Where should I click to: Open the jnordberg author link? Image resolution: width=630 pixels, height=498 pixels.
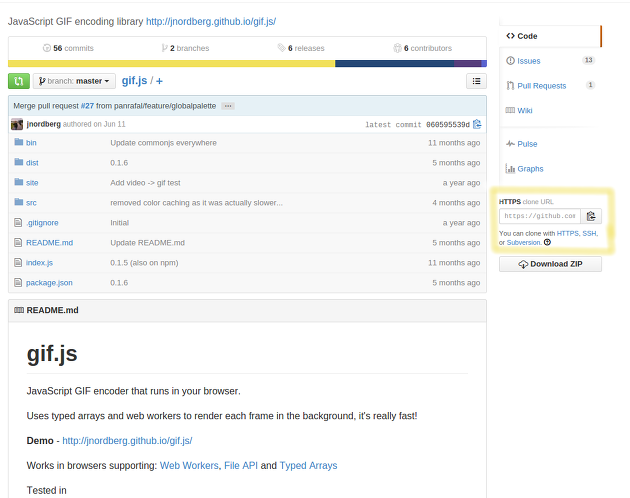click(x=43, y=124)
